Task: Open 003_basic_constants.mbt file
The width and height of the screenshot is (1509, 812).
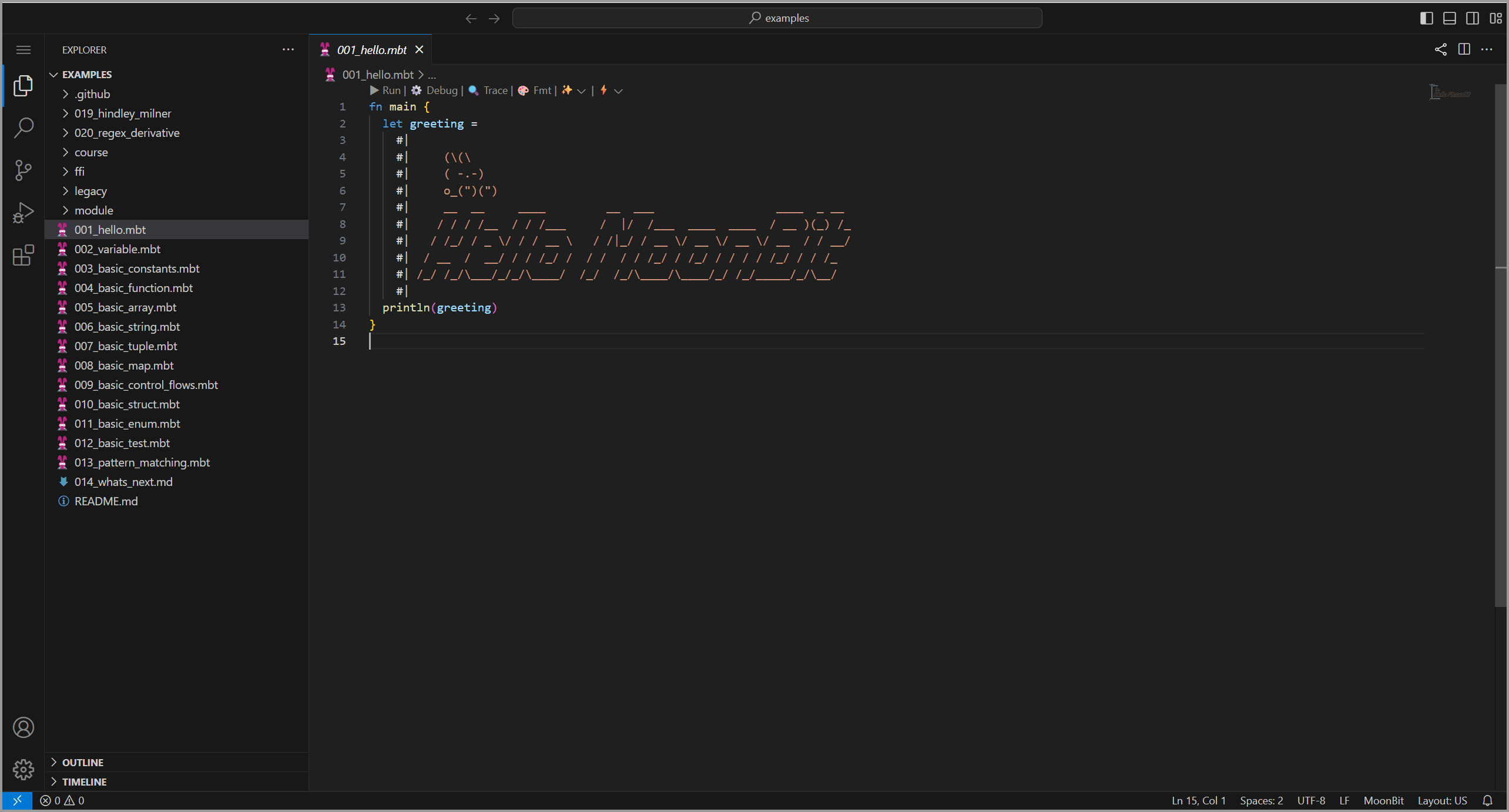Action: (x=176, y=269)
